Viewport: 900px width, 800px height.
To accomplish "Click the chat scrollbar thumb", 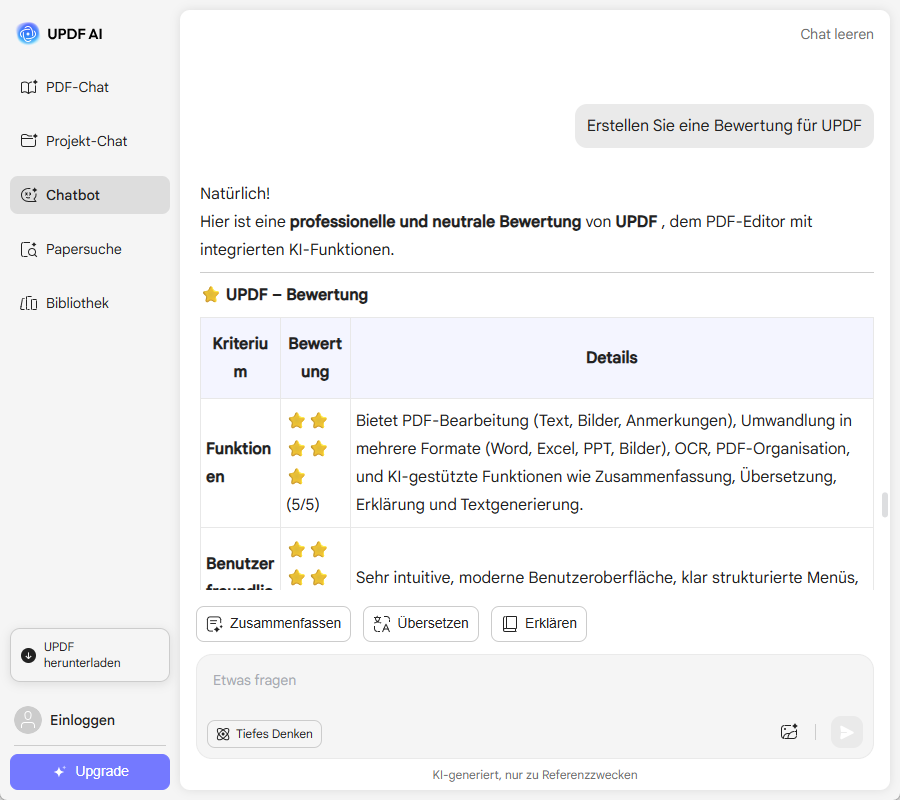I will pos(885,504).
